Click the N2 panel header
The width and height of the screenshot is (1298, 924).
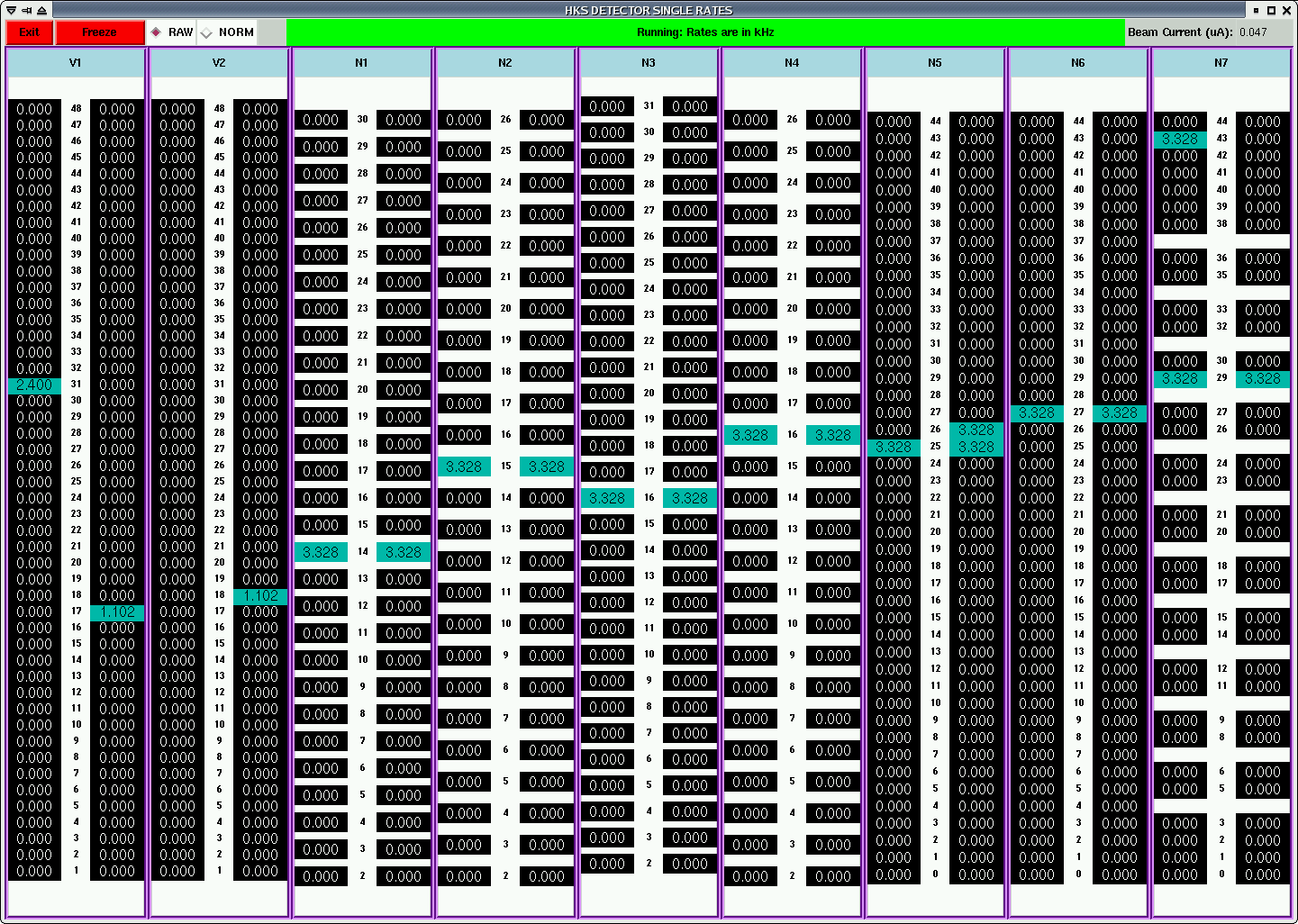(505, 63)
